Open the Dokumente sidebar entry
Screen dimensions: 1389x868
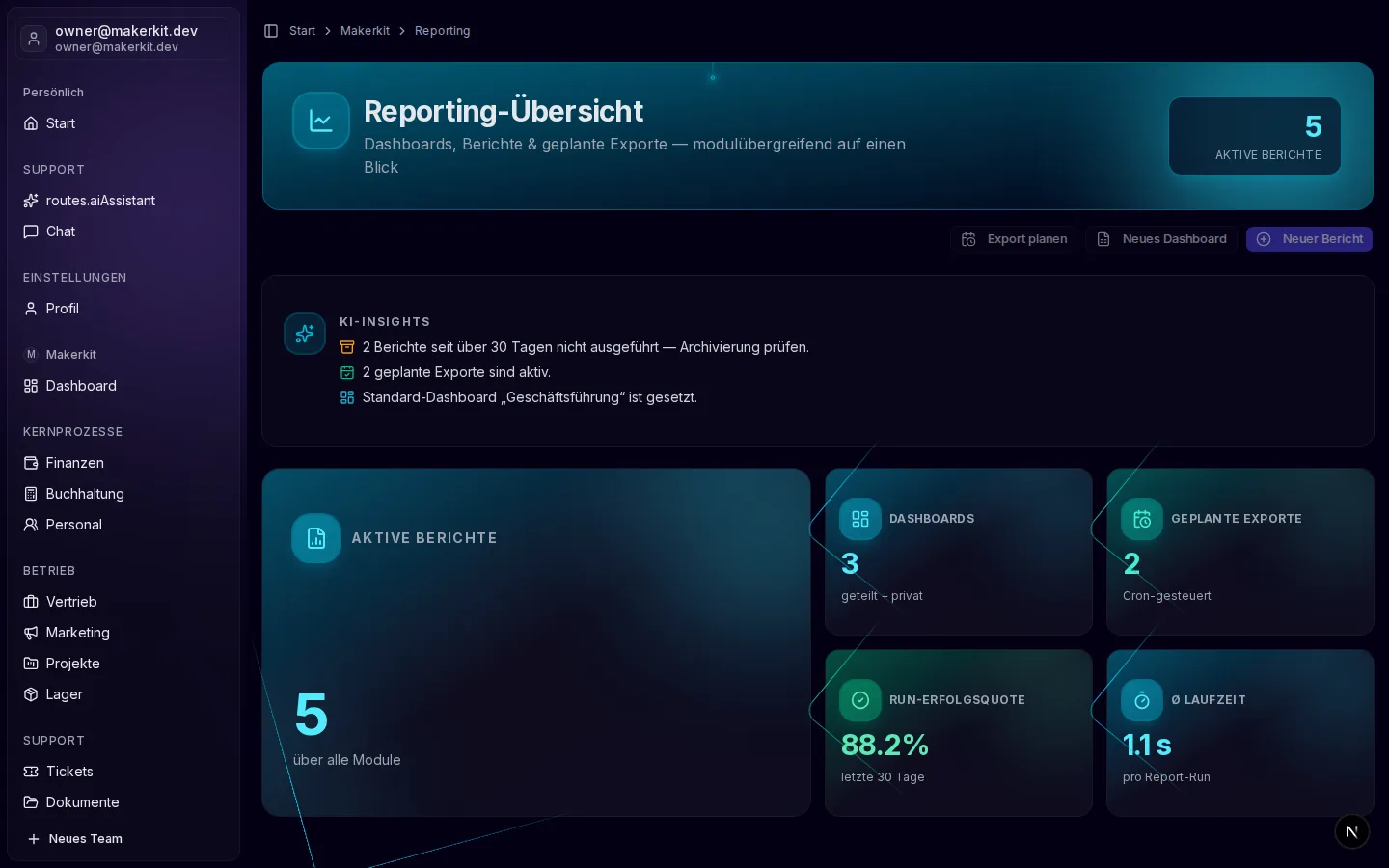pos(123,802)
